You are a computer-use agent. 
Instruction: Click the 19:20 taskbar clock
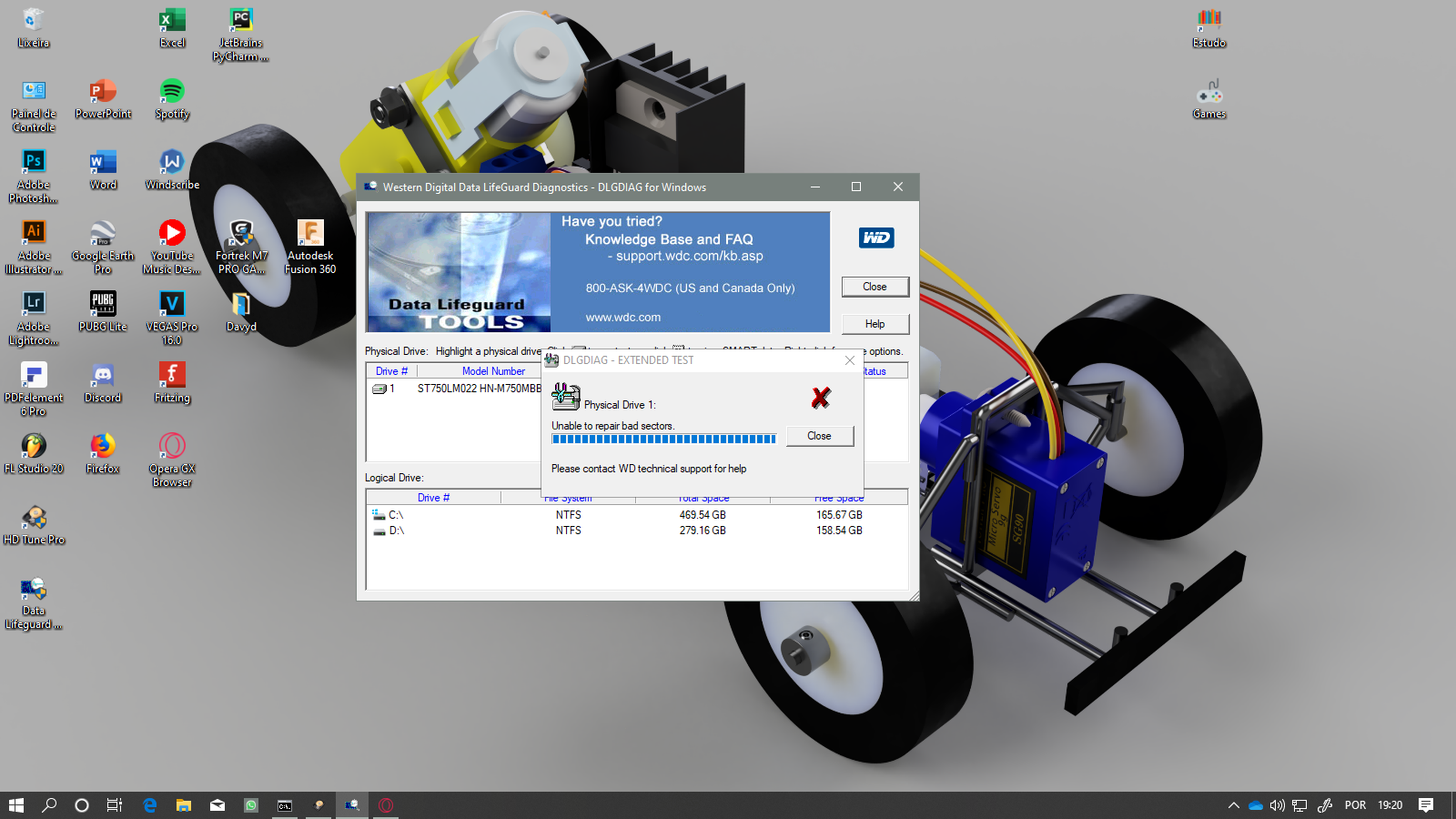point(1390,805)
